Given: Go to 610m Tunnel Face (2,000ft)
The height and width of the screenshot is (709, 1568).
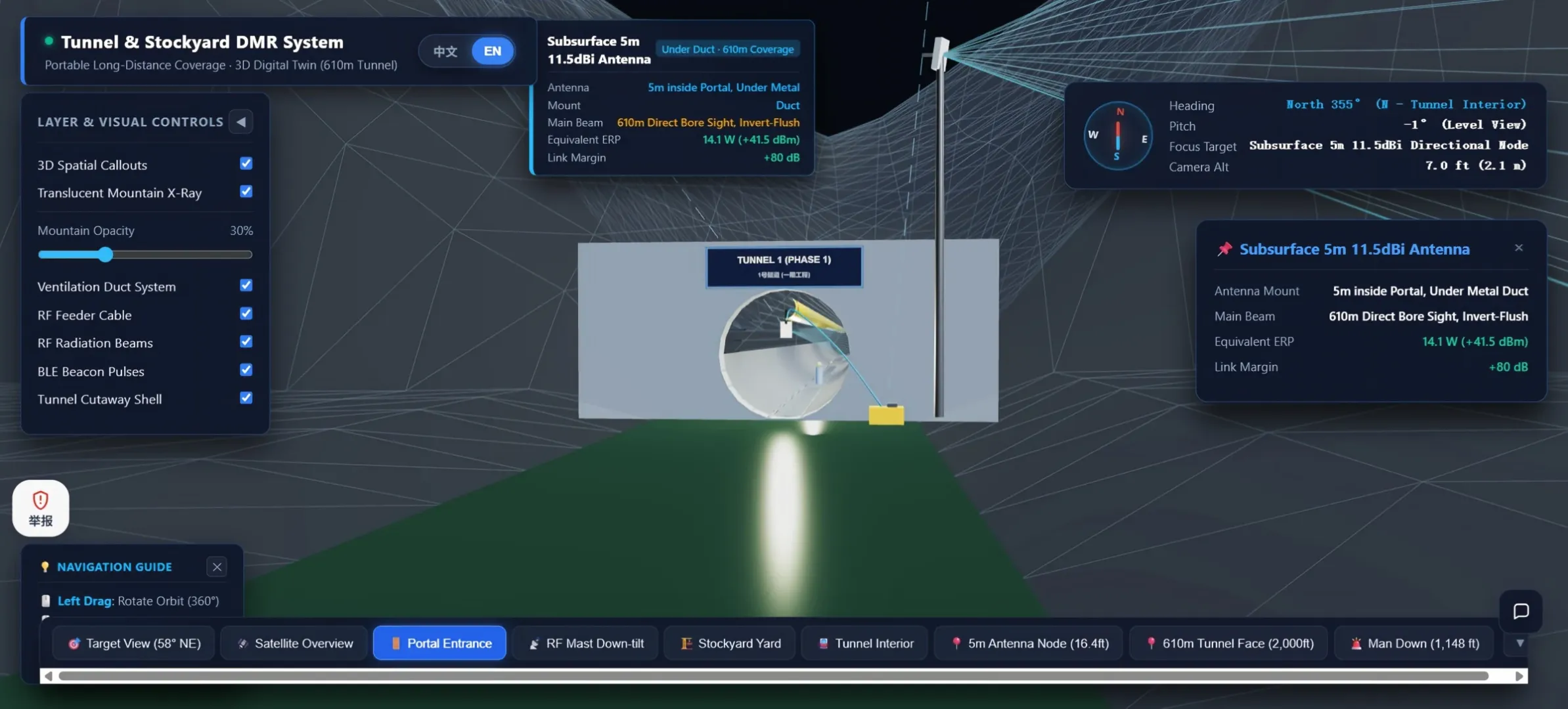Looking at the screenshot, I should point(1229,643).
